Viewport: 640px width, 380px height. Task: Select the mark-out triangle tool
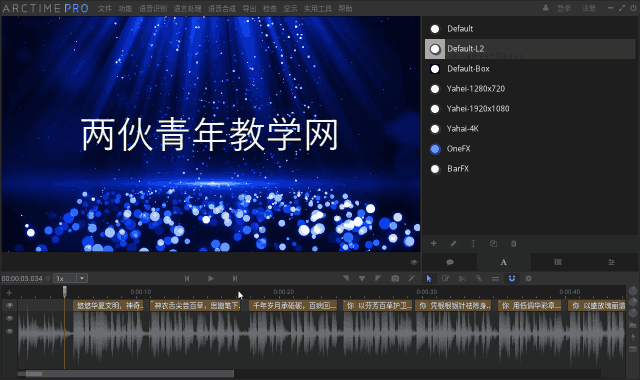378,278
